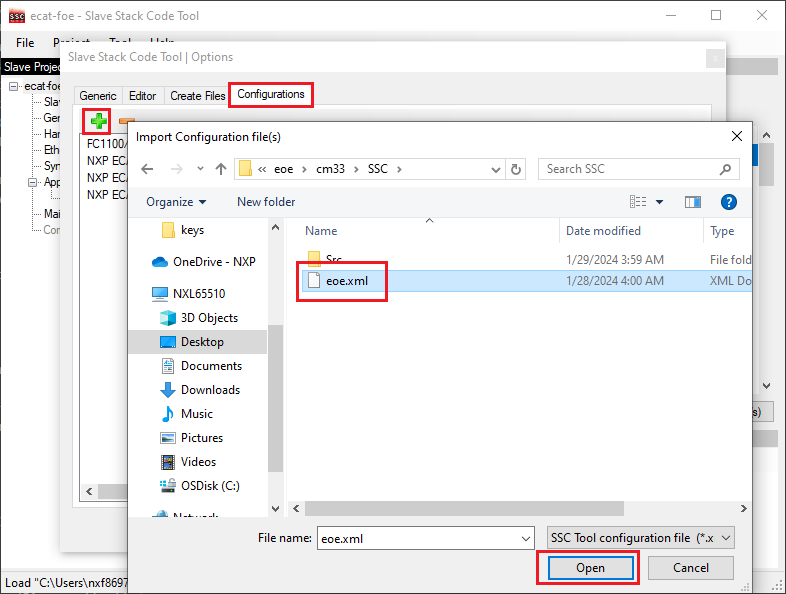Expand the File name history dropdown
Screen dimensions: 786x594
click(x=526, y=538)
